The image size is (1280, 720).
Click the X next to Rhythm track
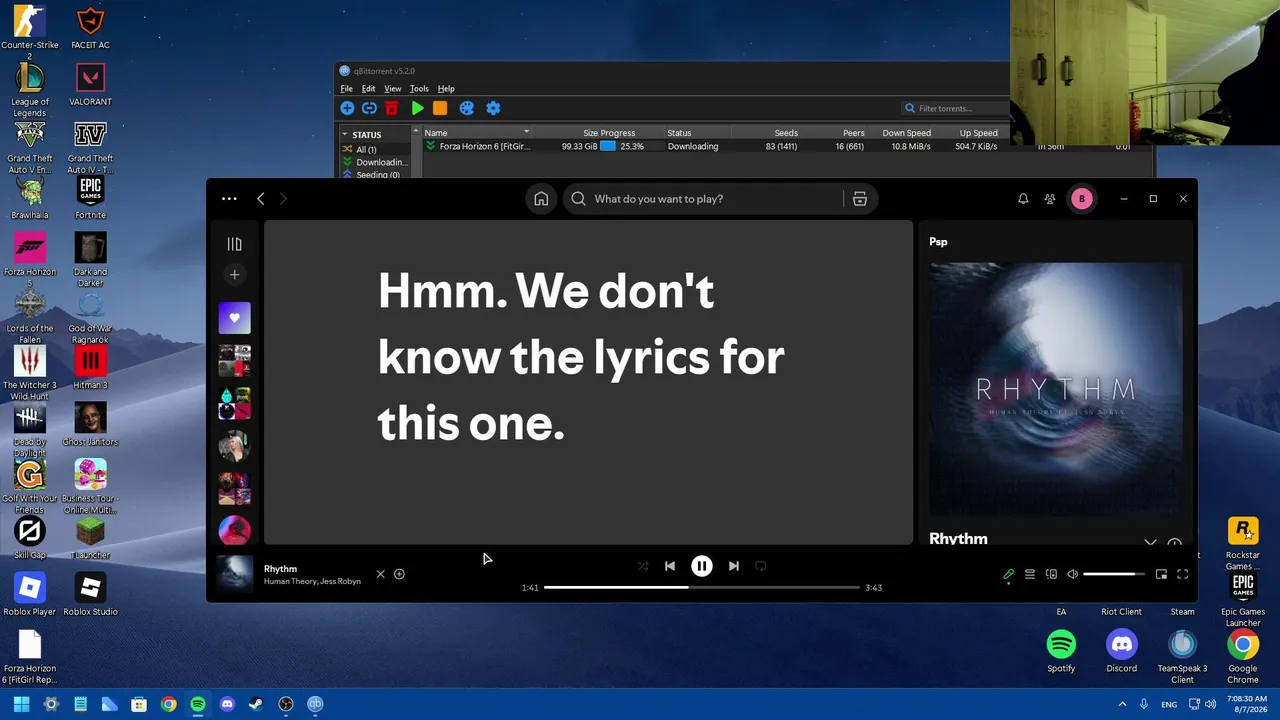coord(380,574)
